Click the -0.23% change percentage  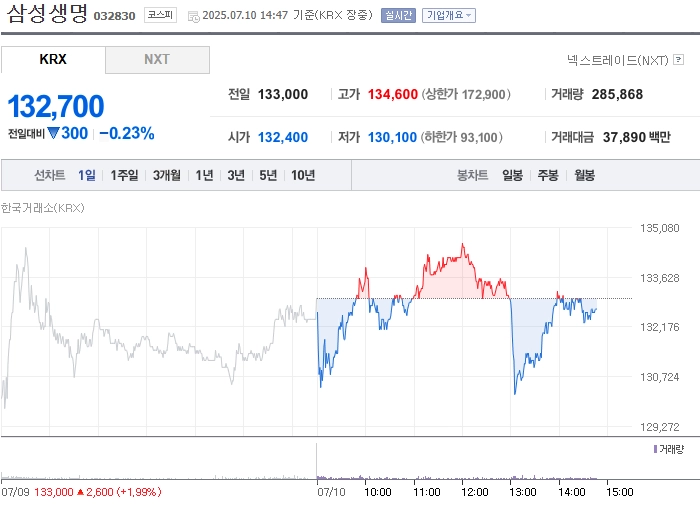pyautogui.click(x=127, y=133)
